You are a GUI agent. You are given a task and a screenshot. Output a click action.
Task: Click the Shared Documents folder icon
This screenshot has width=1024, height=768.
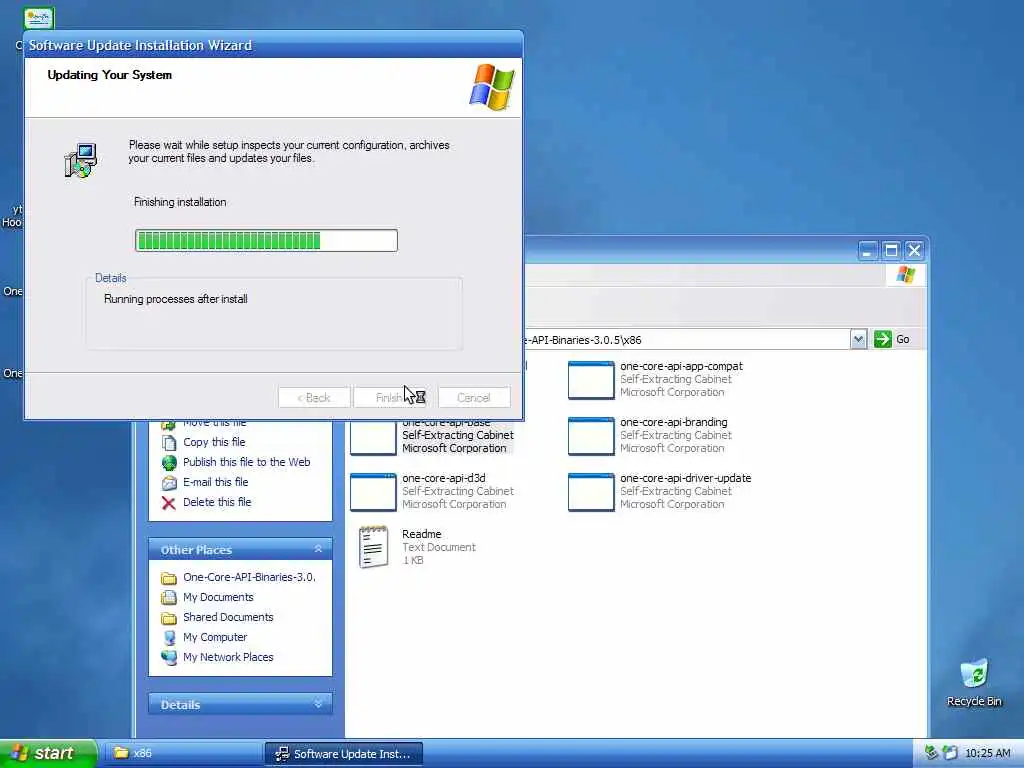(x=169, y=618)
